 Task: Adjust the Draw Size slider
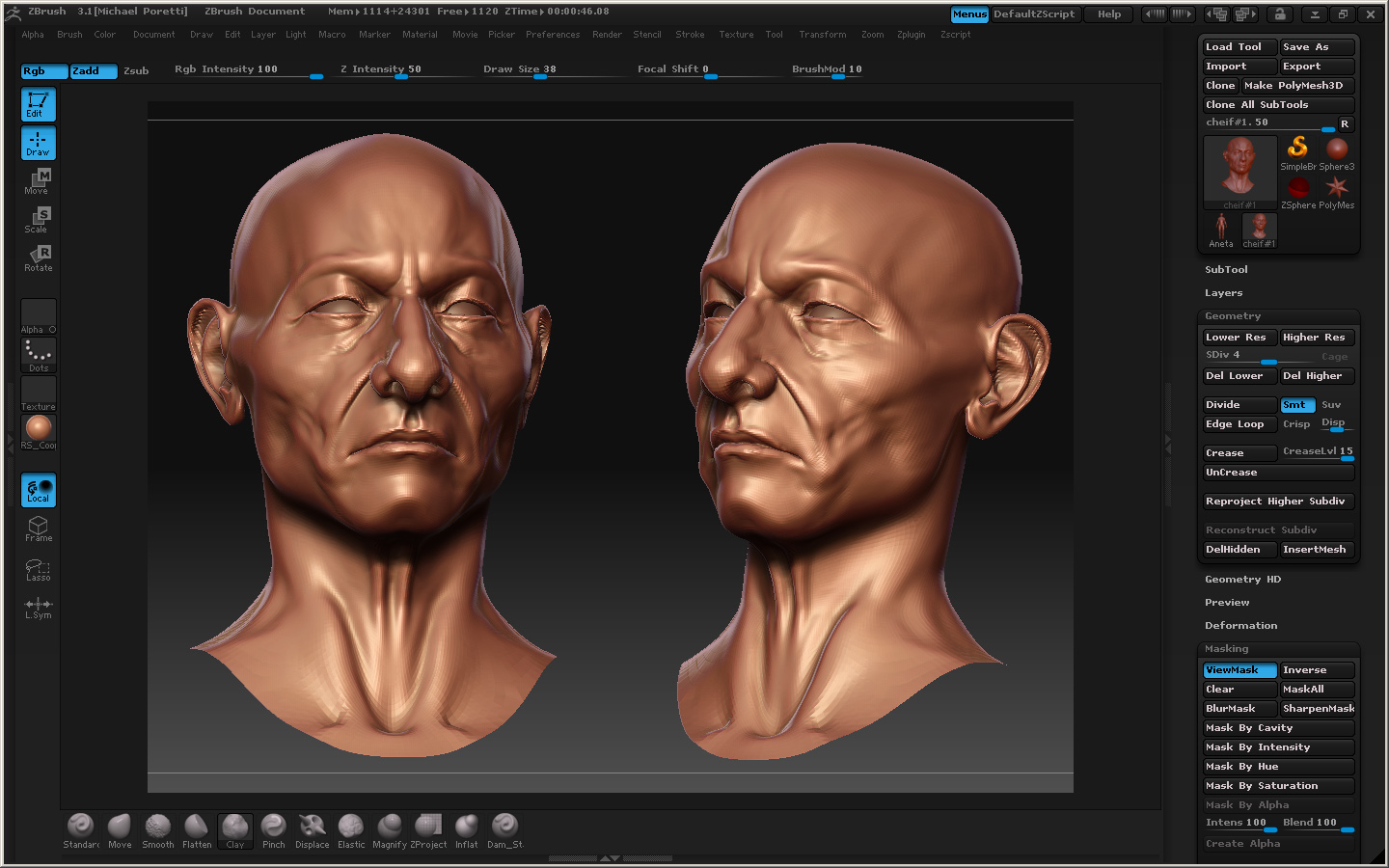point(554,70)
